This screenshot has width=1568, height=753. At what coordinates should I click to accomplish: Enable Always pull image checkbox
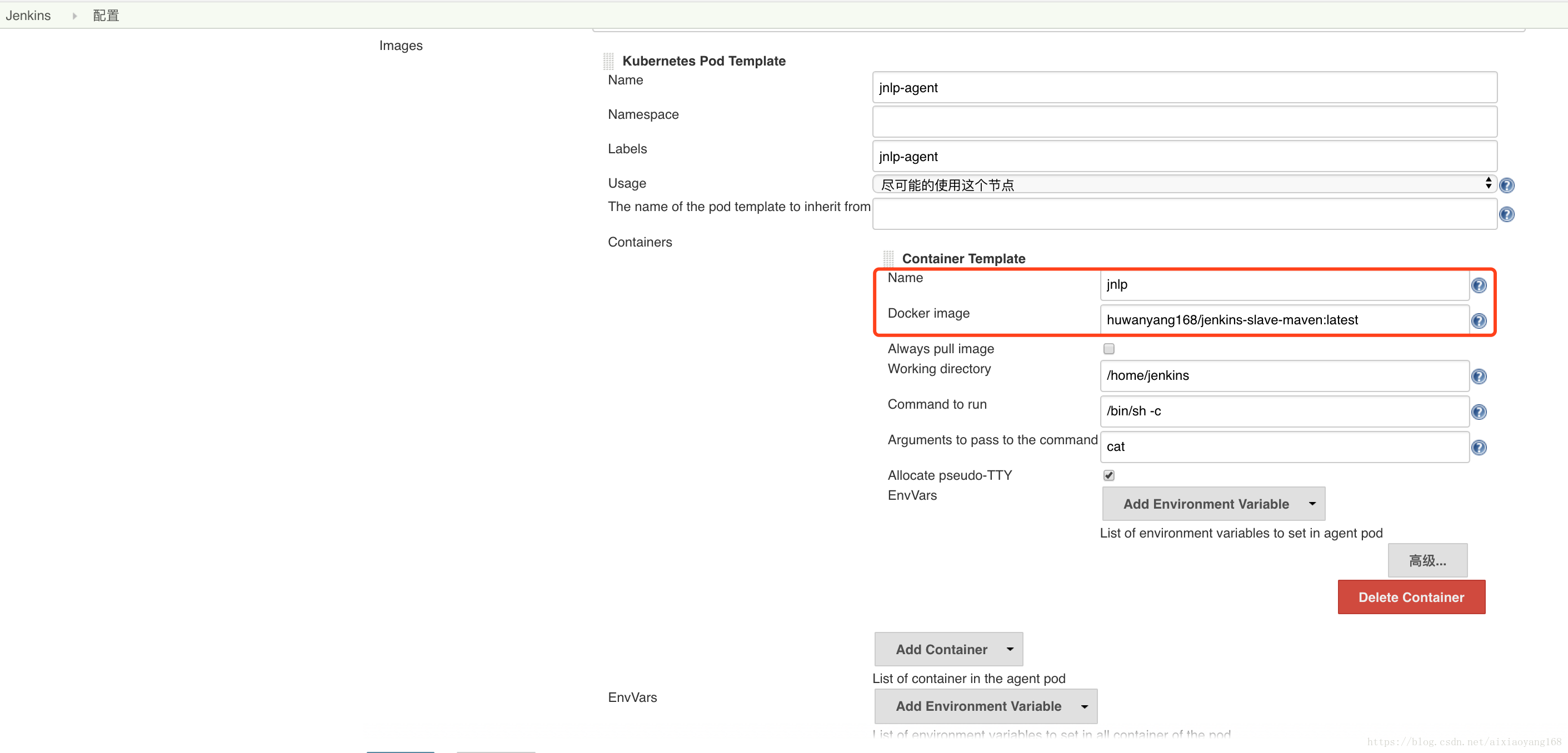[1108, 349]
